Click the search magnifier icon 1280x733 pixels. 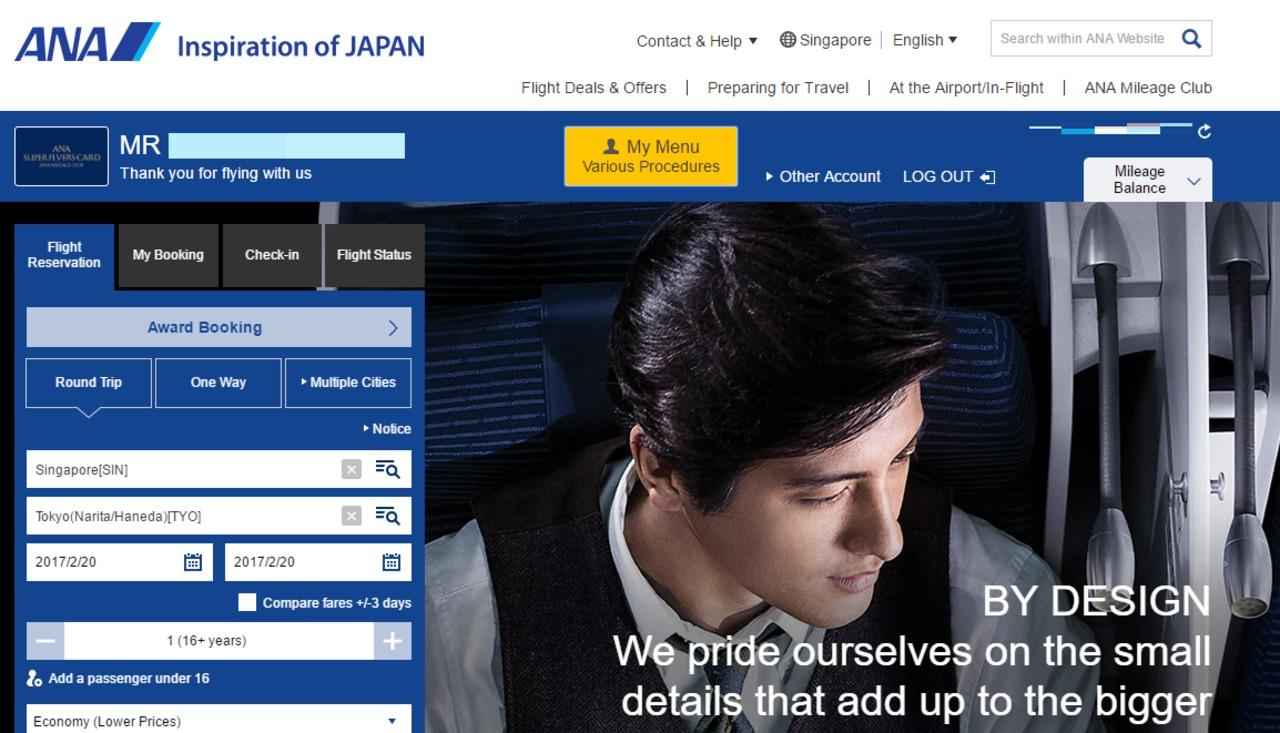(x=1191, y=39)
